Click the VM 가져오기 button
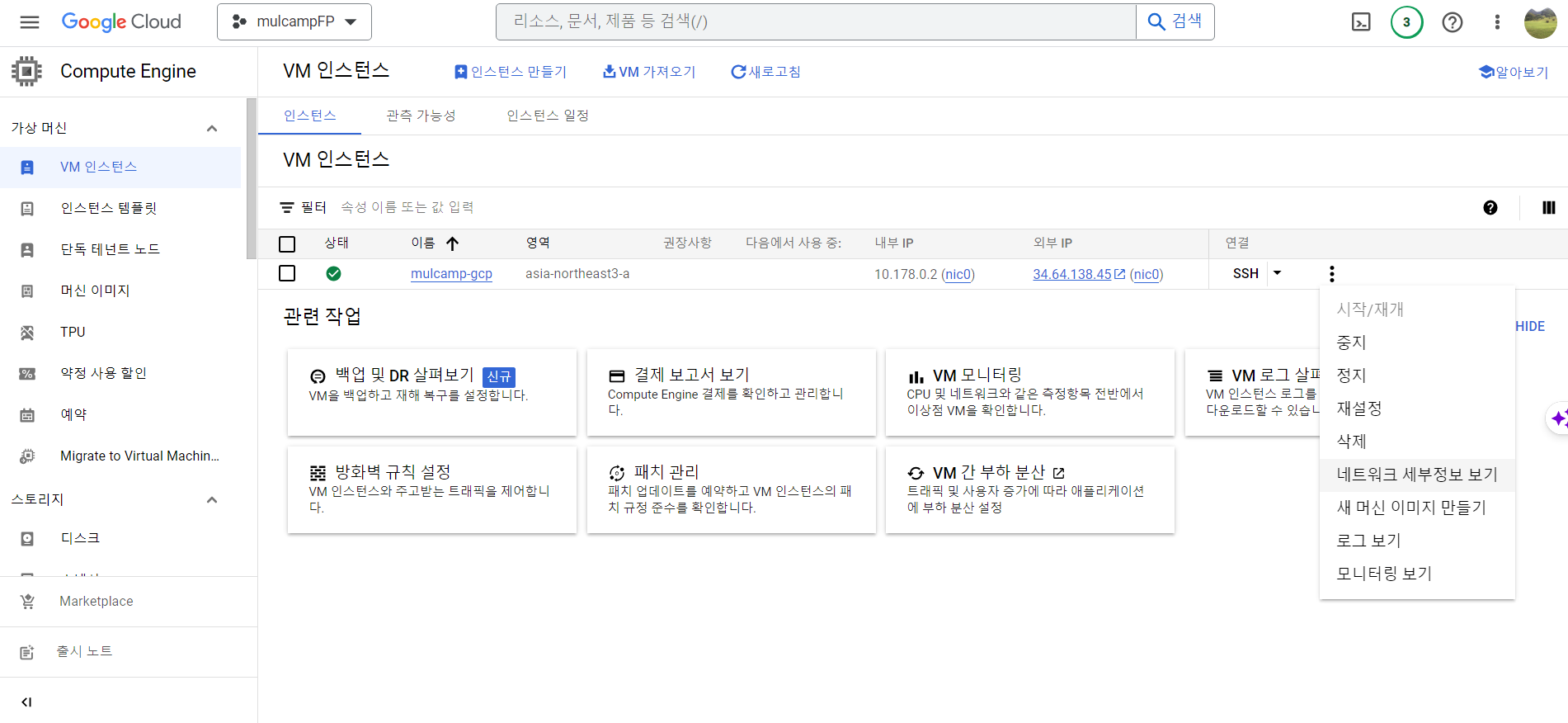The width and height of the screenshot is (1568, 723). [x=649, y=72]
